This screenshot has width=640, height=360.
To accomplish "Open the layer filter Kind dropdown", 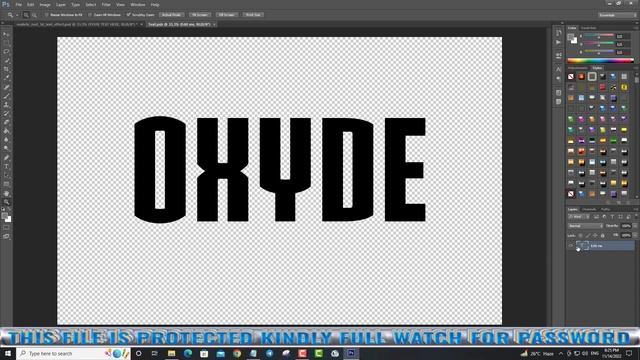I will 578,217.
